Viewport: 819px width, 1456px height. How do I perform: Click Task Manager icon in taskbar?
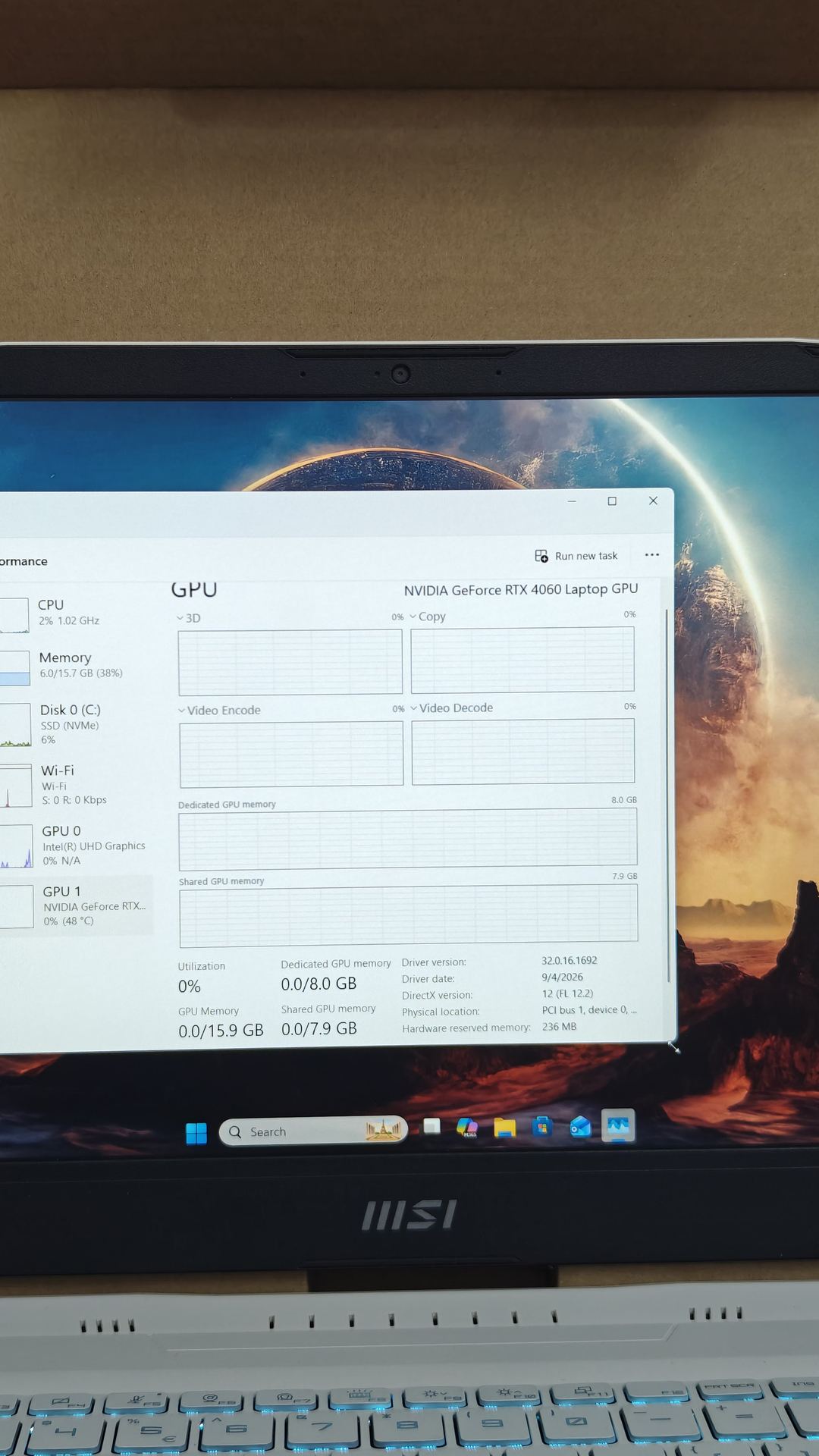pyautogui.click(x=618, y=1125)
